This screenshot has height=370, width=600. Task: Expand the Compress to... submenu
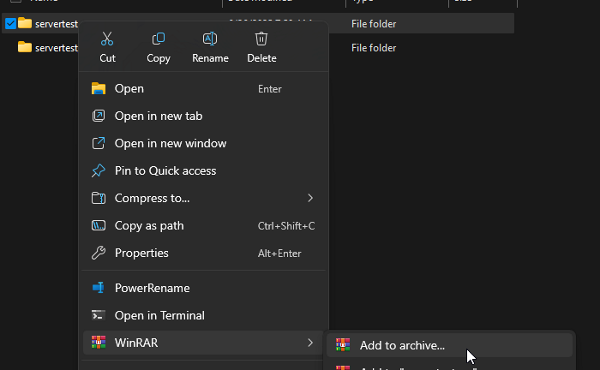(x=203, y=198)
